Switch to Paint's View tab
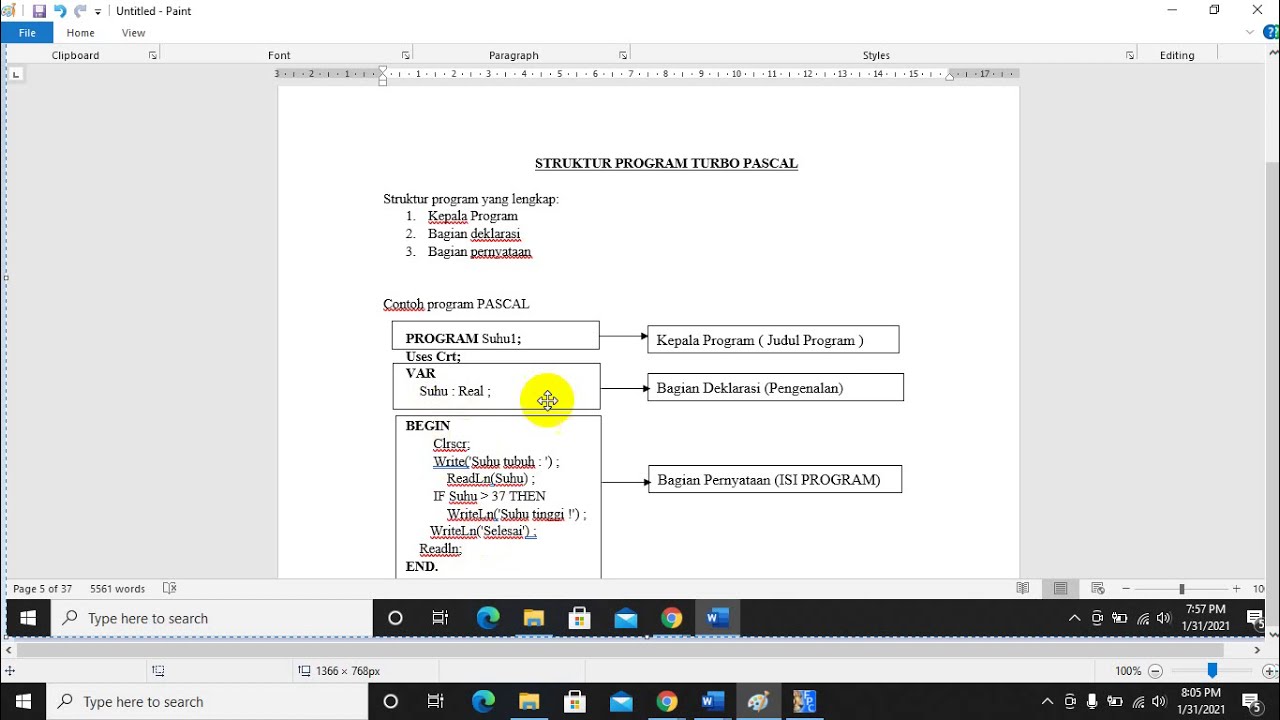 (134, 33)
